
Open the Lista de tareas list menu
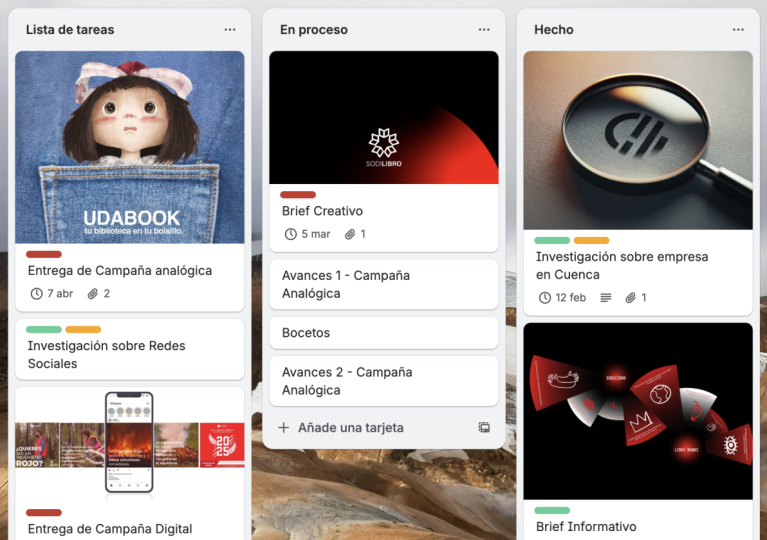[230, 30]
